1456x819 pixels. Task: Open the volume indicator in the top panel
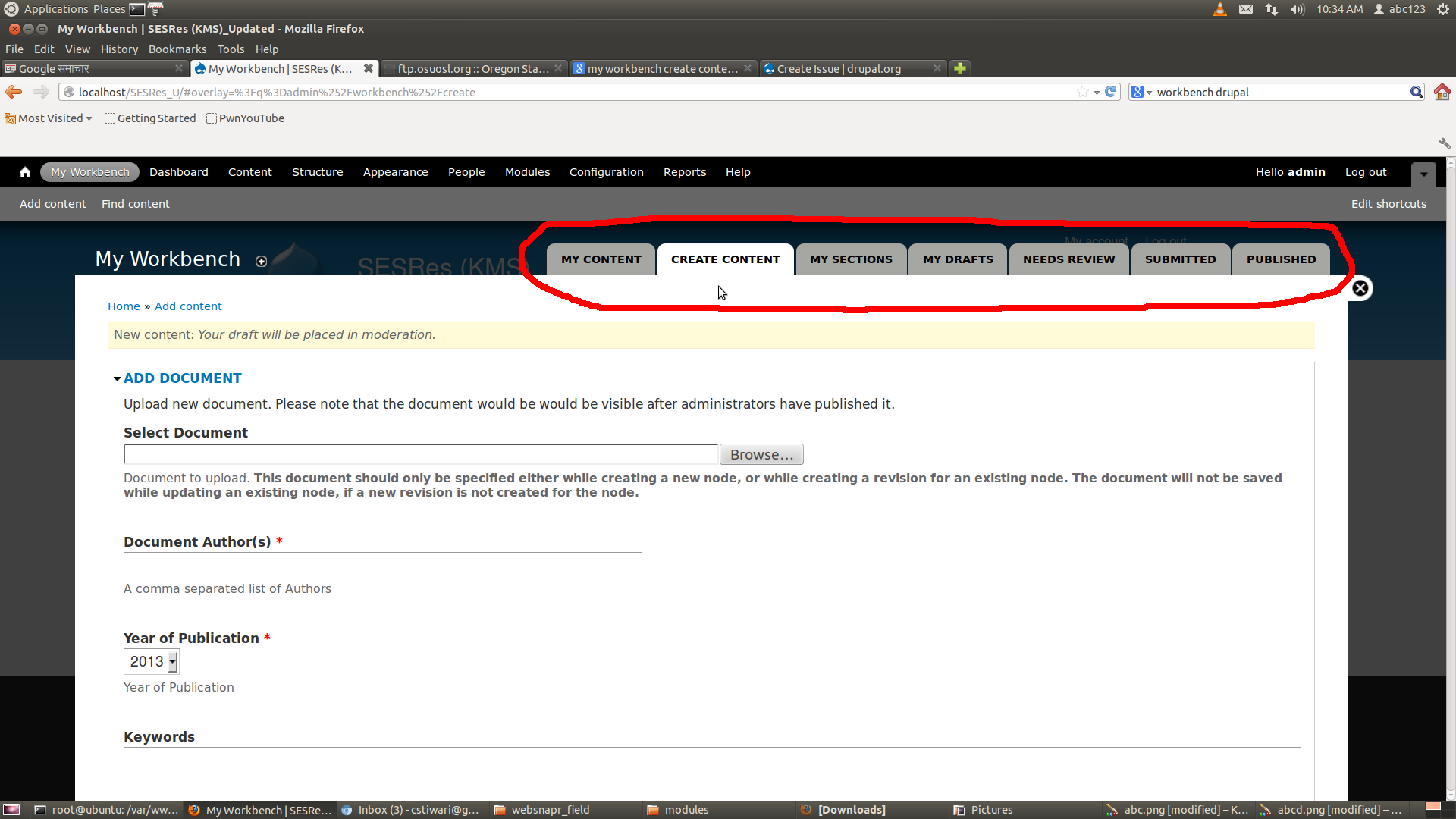1297,9
